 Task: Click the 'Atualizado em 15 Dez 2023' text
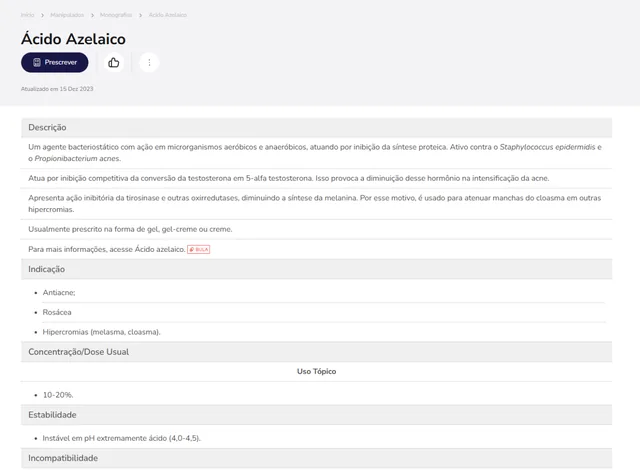click(x=57, y=89)
